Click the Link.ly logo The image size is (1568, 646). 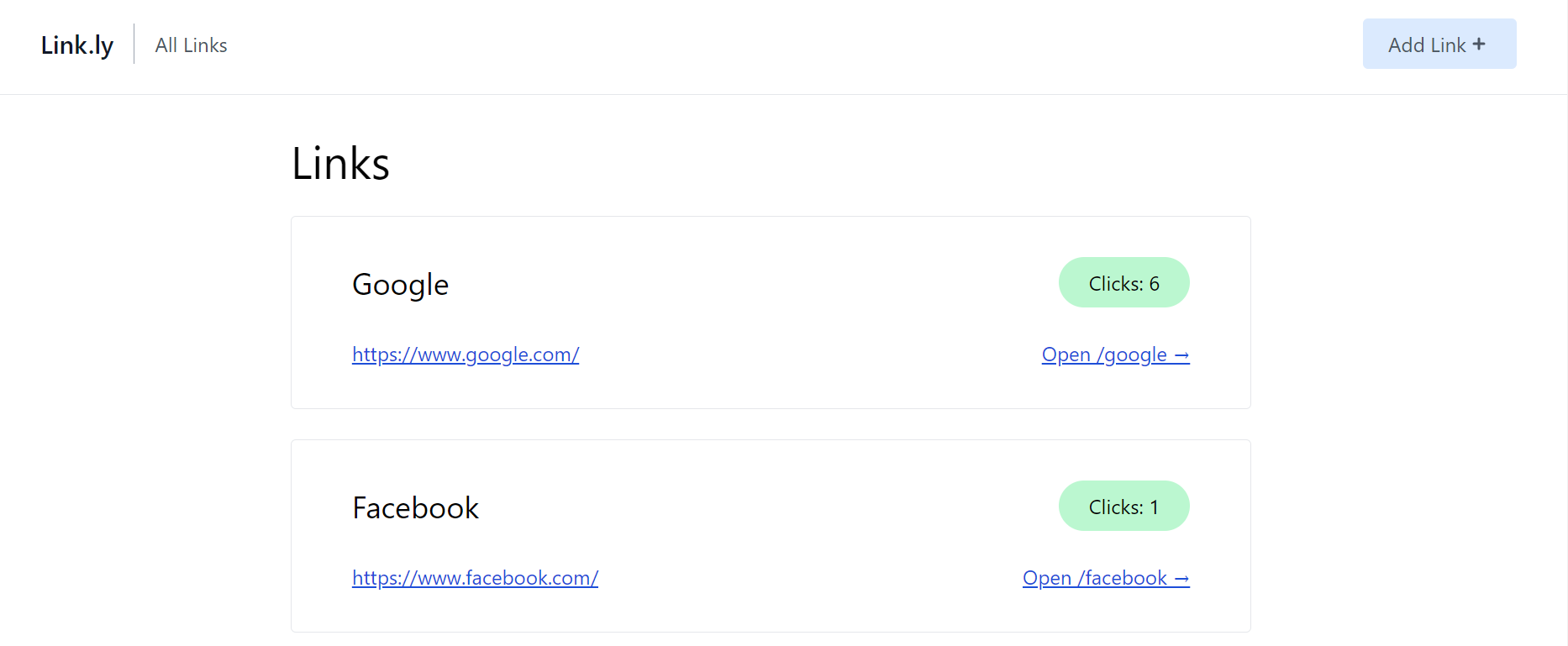click(x=77, y=45)
